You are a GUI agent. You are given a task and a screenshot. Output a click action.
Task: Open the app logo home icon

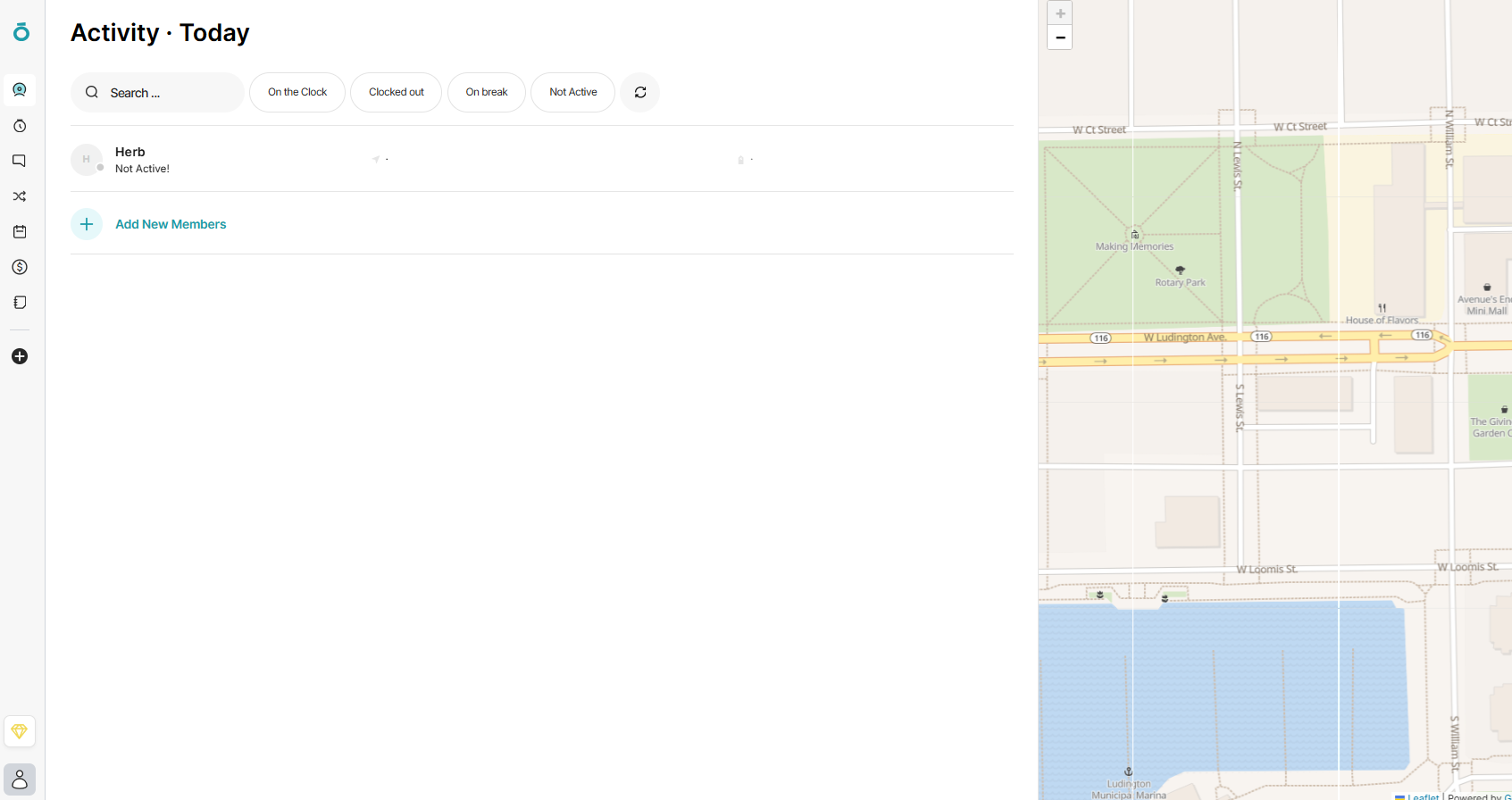click(x=21, y=32)
